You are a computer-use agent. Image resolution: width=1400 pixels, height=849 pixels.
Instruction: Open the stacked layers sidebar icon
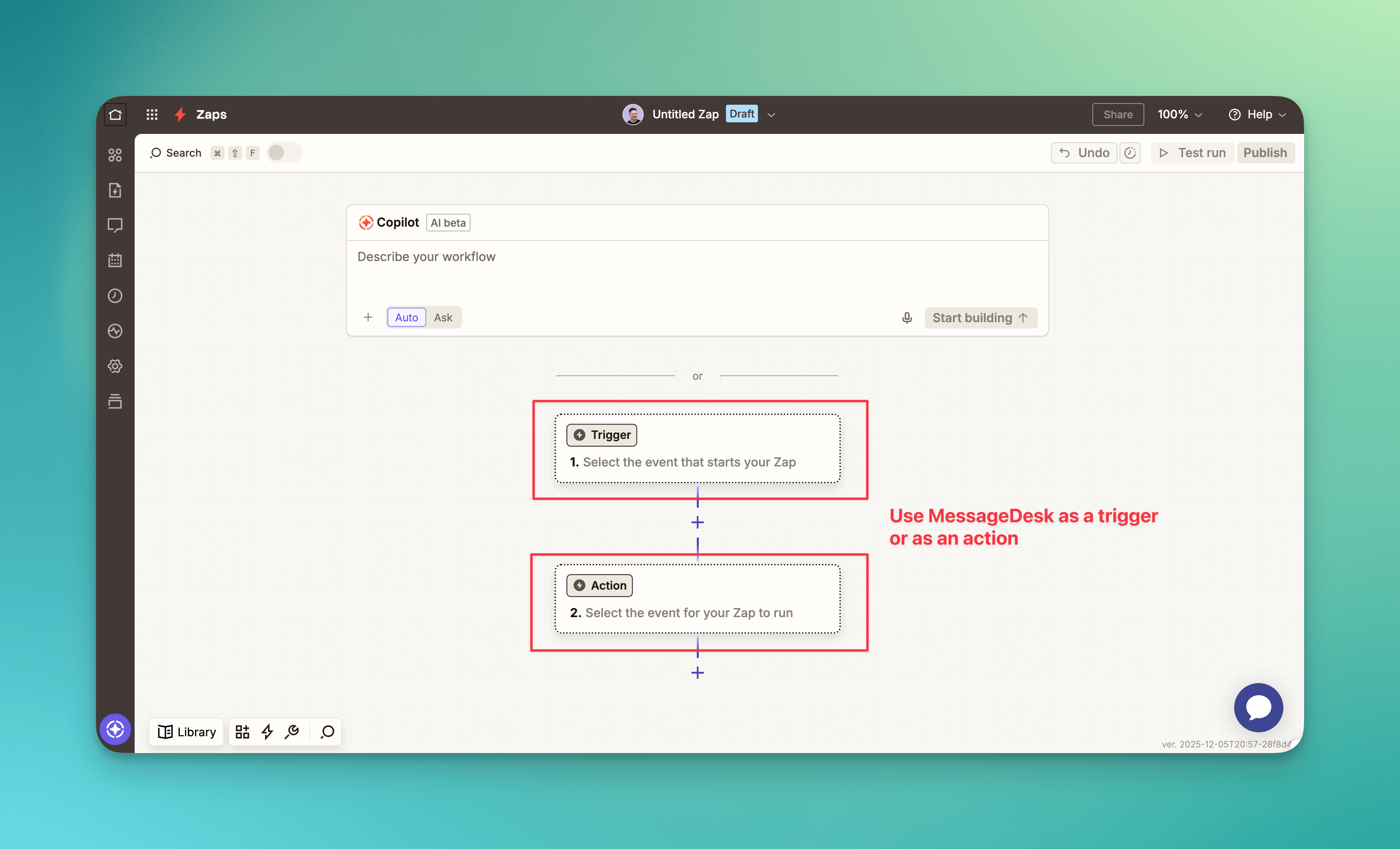[x=115, y=401]
